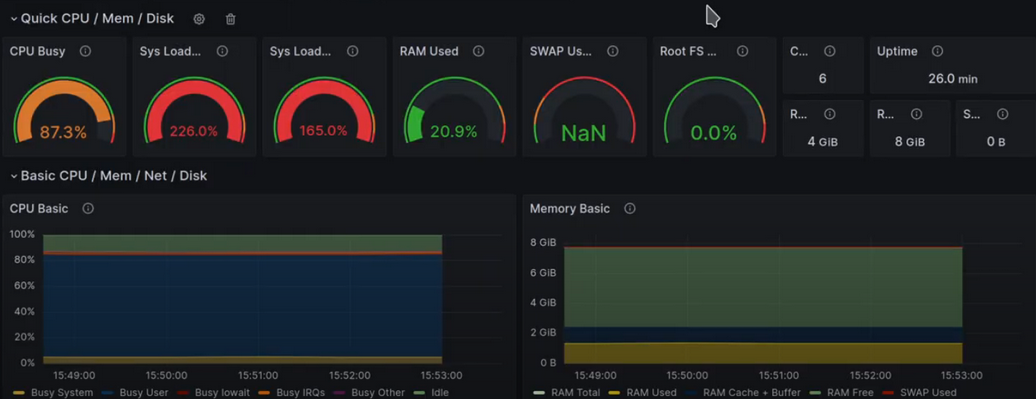Click info icon of SWAP Us... panel
This screenshot has height=400, width=1036.
tap(612, 51)
